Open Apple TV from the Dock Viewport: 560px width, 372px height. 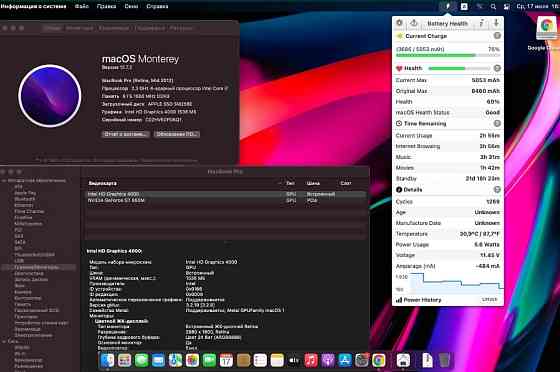click(294, 360)
